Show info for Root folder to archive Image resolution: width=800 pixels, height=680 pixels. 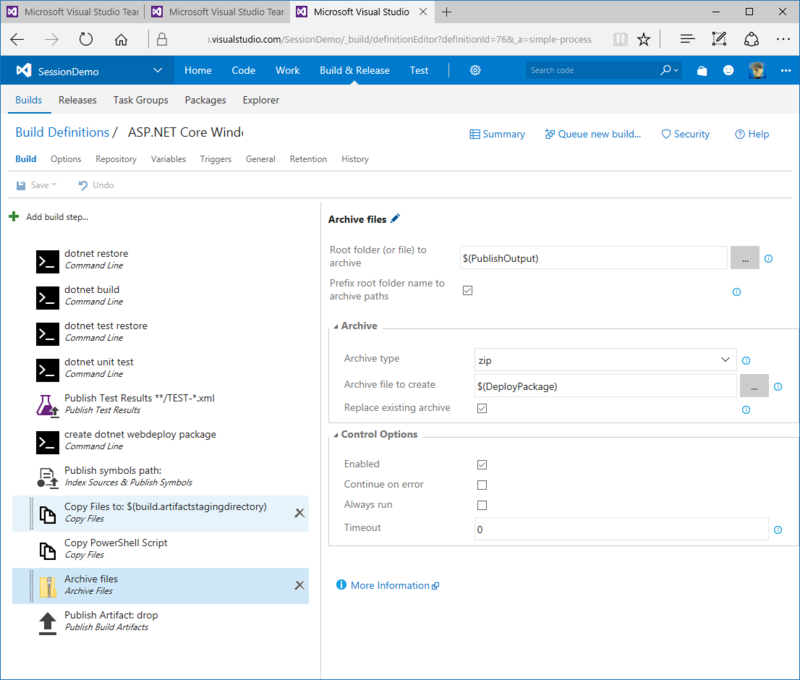tap(768, 259)
